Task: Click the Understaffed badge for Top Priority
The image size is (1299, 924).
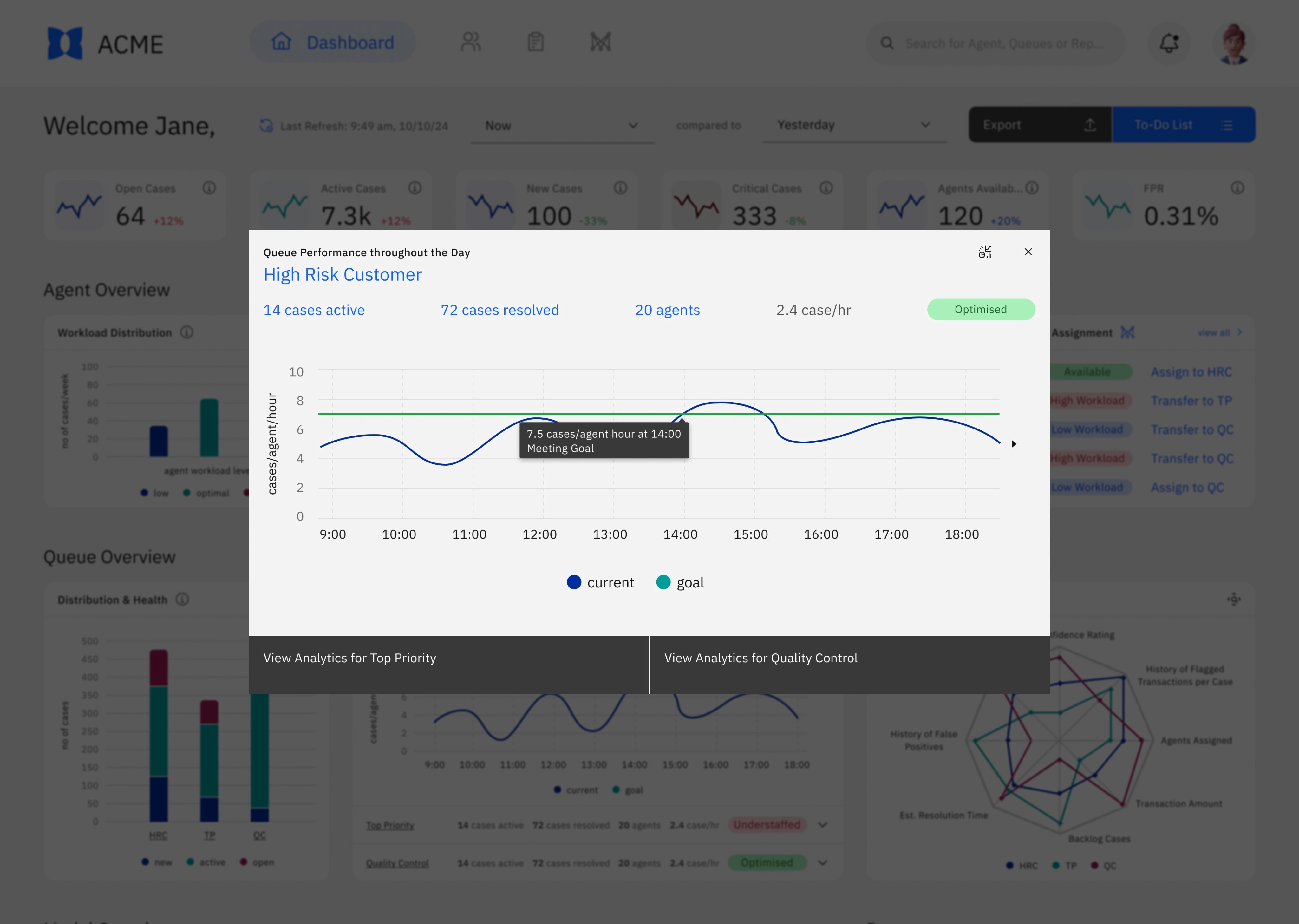Action: click(x=767, y=825)
